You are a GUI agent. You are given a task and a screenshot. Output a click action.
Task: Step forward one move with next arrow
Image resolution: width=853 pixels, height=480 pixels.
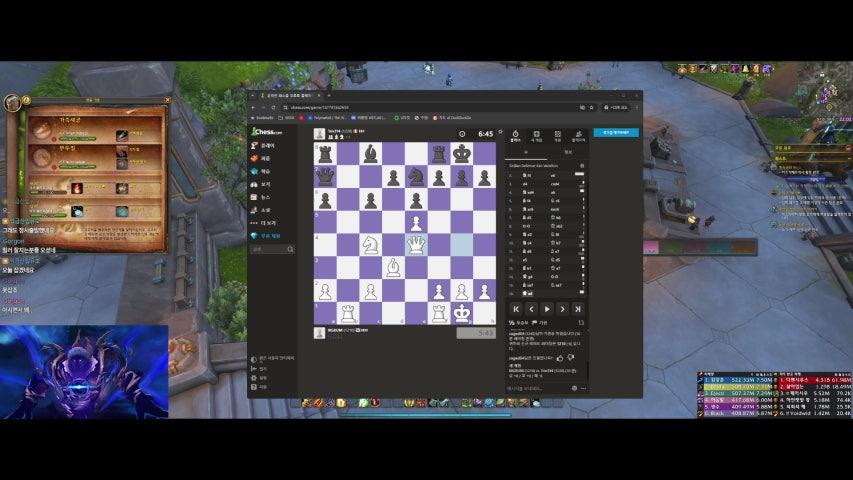pyautogui.click(x=563, y=309)
